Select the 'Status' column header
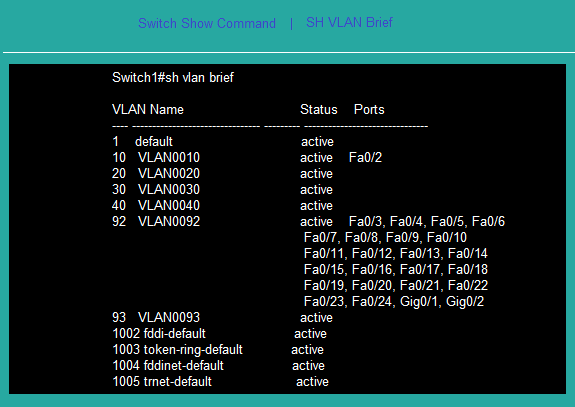The height and width of the screenshot is (407, 575). (319, 109)
